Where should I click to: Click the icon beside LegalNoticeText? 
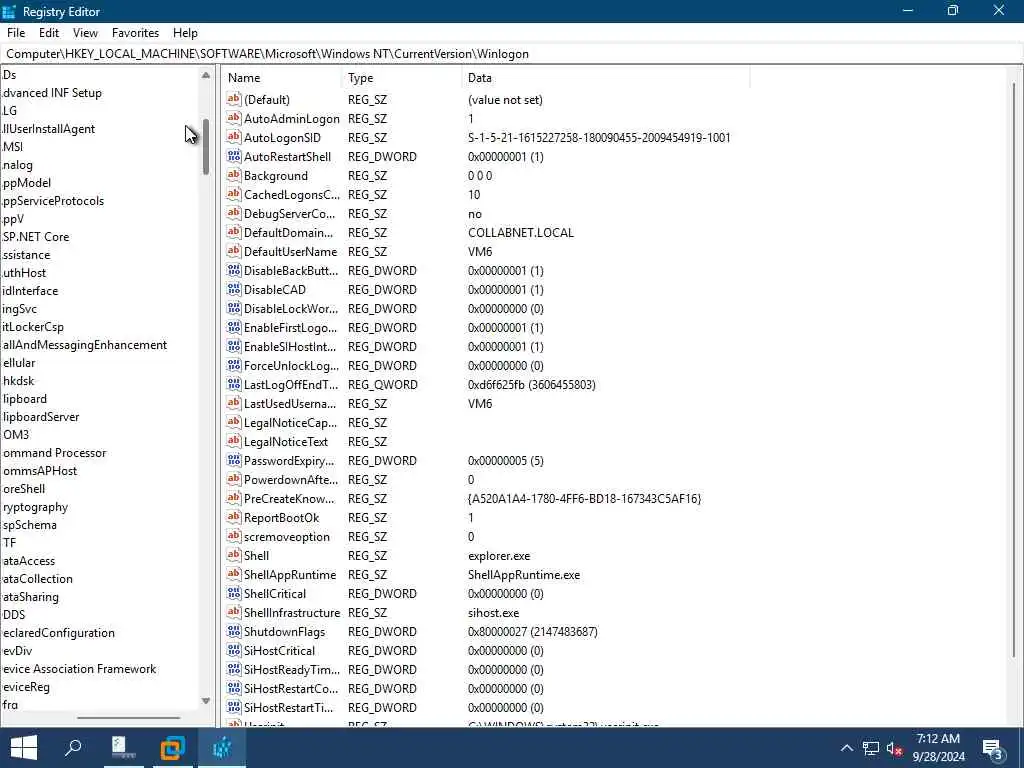[x=233, y=441]
